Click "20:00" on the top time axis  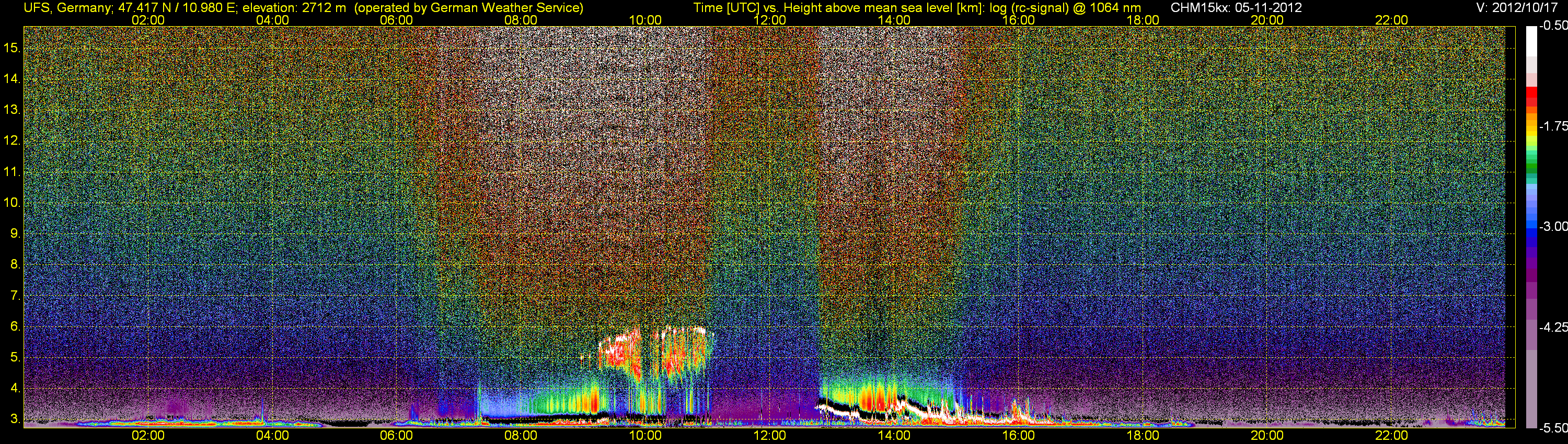click(1267, 20)
